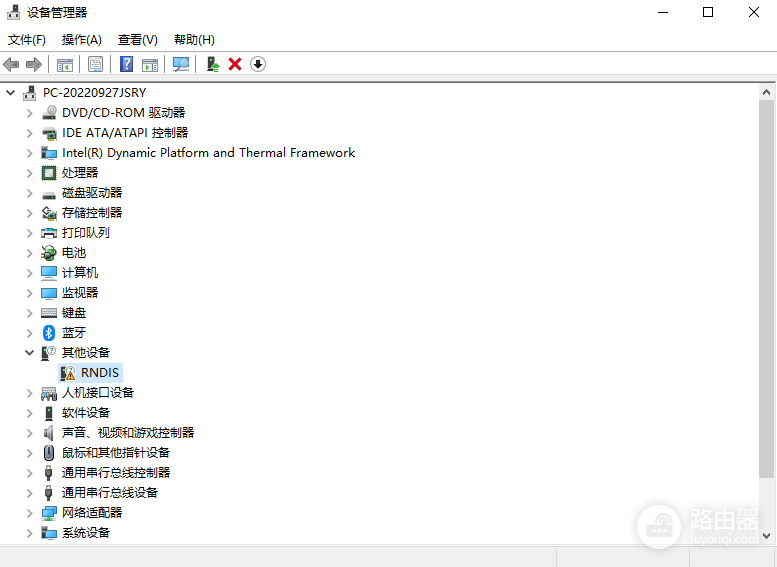Select the 声音、视频和游戏控制器 item

128,433
